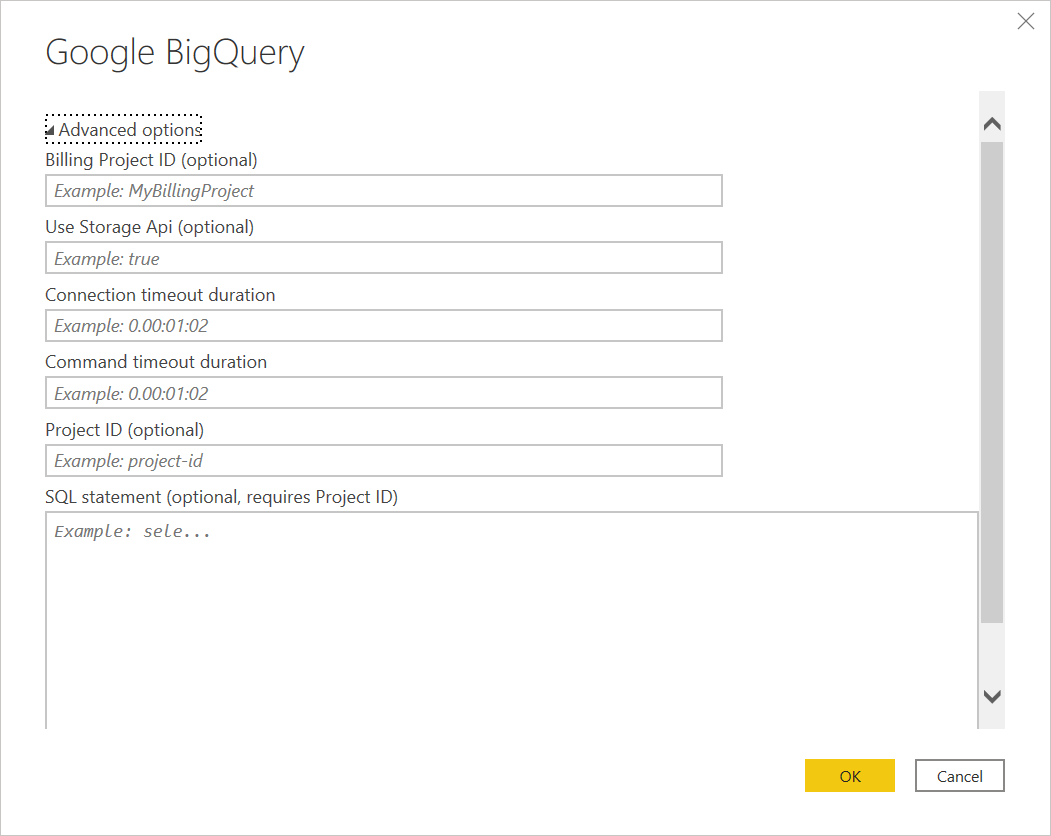The image size is (1051, 836).
Task: Click the "SQL statement (optional, requires Project ID)" label
Action: [221, 497]
